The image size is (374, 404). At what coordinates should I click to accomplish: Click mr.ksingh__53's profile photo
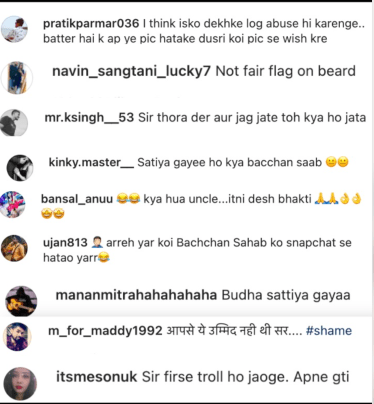(14, 123)
